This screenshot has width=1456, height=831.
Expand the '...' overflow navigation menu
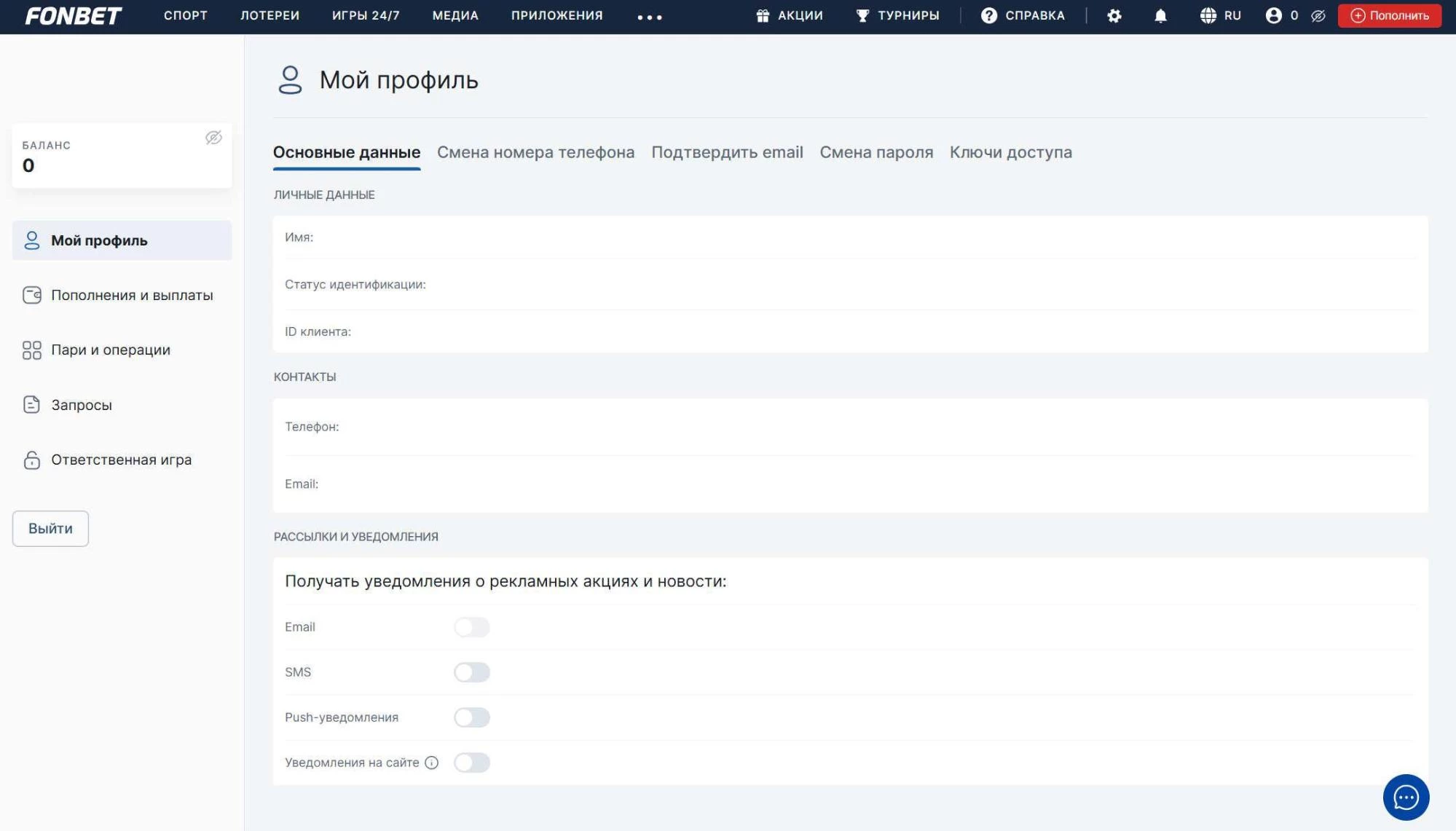[648, 17]
